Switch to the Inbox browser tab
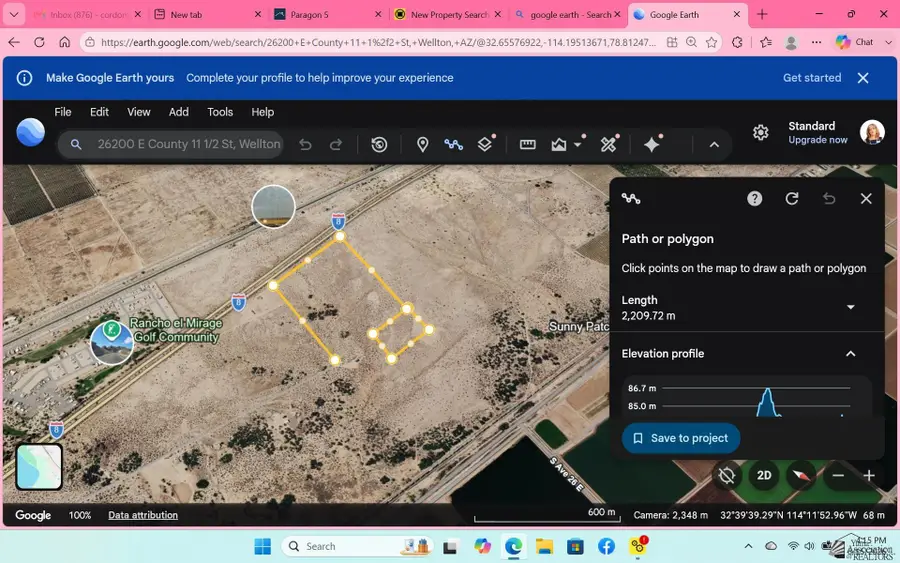 click(x=86, y=14)
